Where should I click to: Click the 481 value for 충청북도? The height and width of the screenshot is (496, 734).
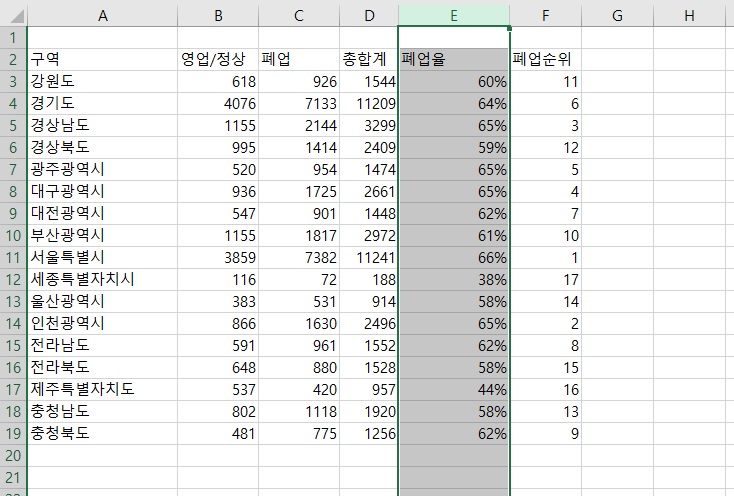218,434
